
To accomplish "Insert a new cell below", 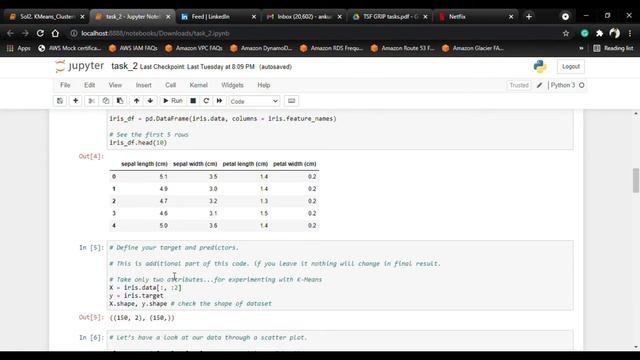I will (76, 101).
